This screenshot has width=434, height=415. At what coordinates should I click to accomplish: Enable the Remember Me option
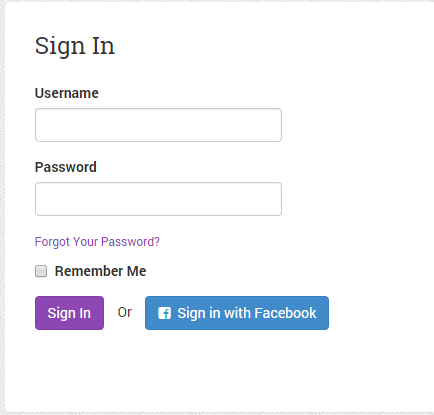tap(41, 271)
